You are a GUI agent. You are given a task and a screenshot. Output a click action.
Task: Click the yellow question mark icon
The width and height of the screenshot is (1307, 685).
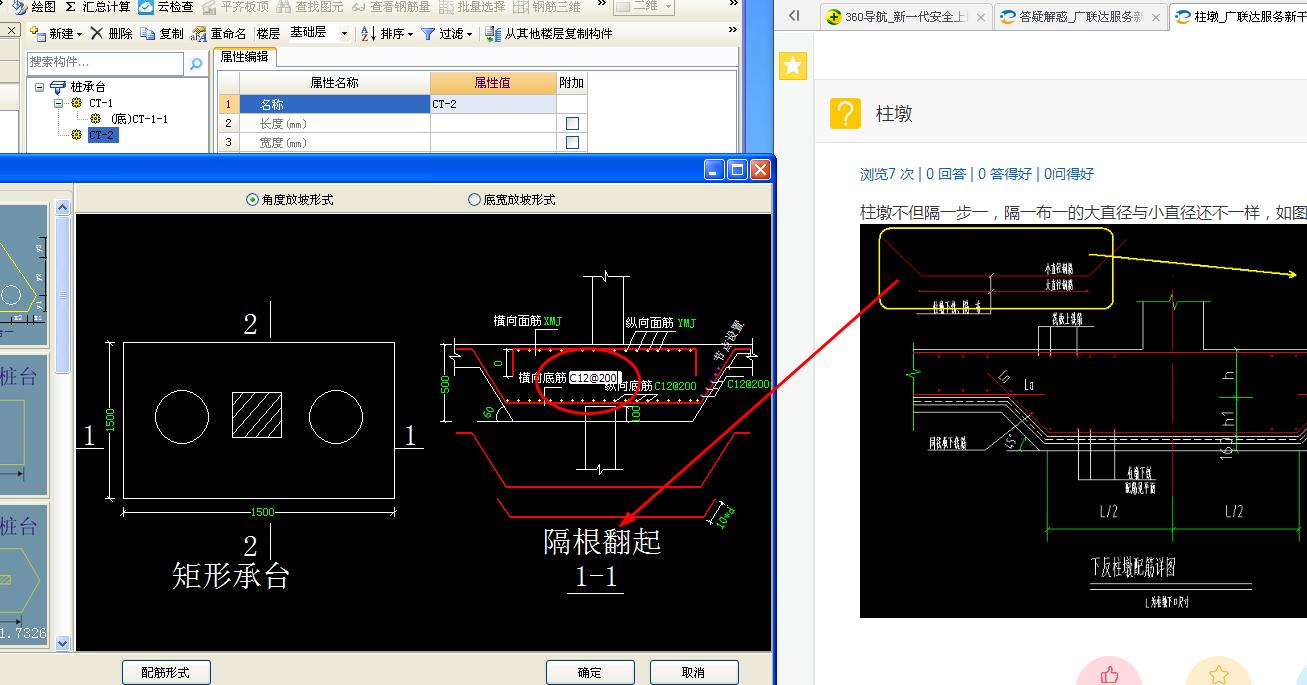[845, 113]
